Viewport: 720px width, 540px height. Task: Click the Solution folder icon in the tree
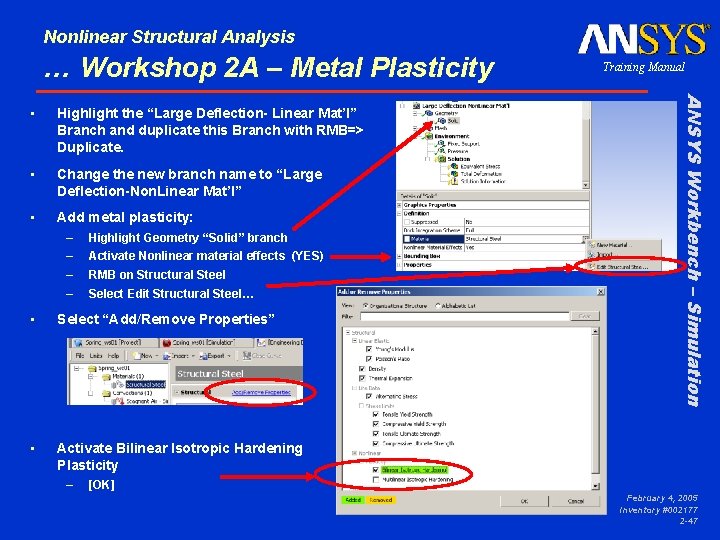pos(442,159)
